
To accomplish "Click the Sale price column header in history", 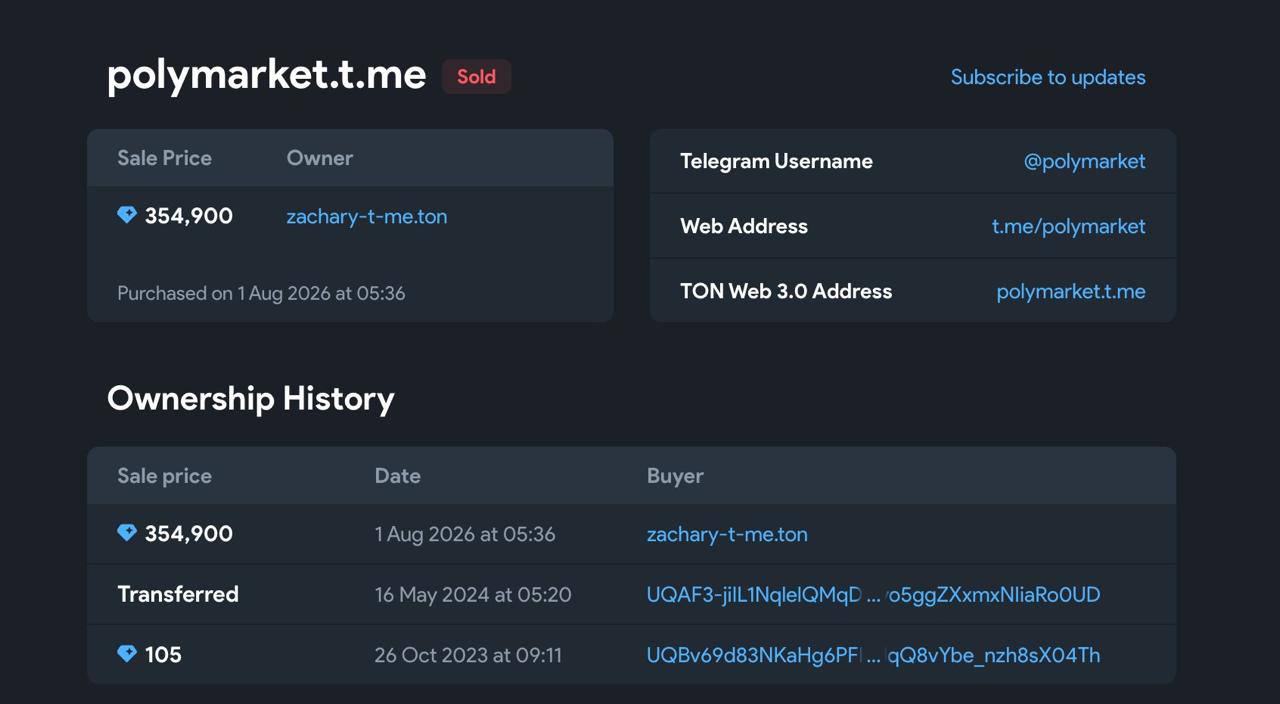I will click(164, 476).
